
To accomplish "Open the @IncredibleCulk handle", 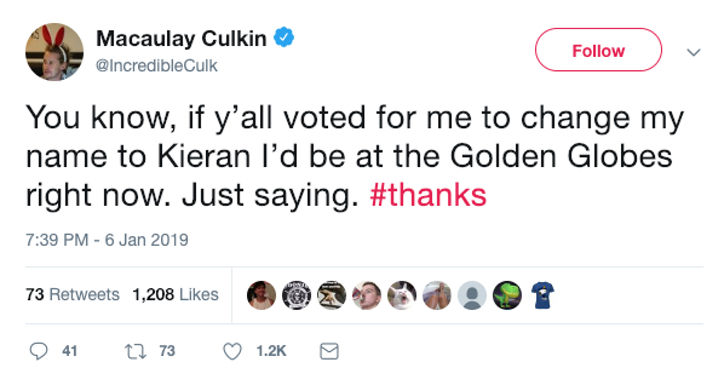I will tap(156, 65).
